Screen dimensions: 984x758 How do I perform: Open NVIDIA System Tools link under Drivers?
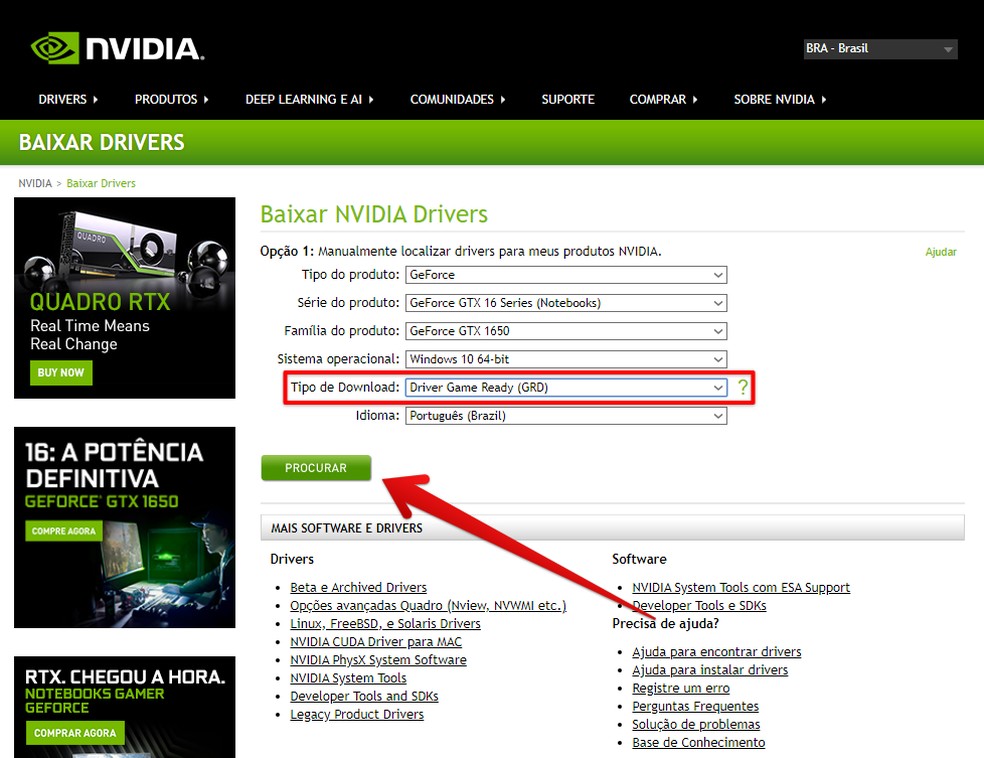click(x=348, y=678)
